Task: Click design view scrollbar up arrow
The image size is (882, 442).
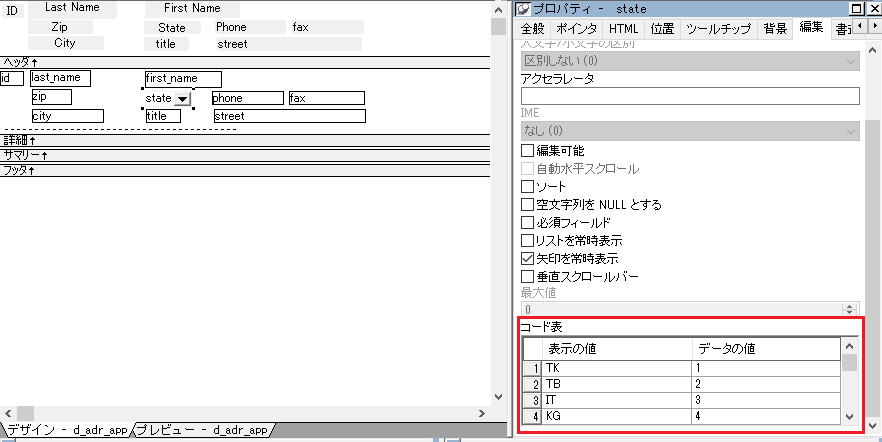Action: pyautogui.click(x=498, y=8)
